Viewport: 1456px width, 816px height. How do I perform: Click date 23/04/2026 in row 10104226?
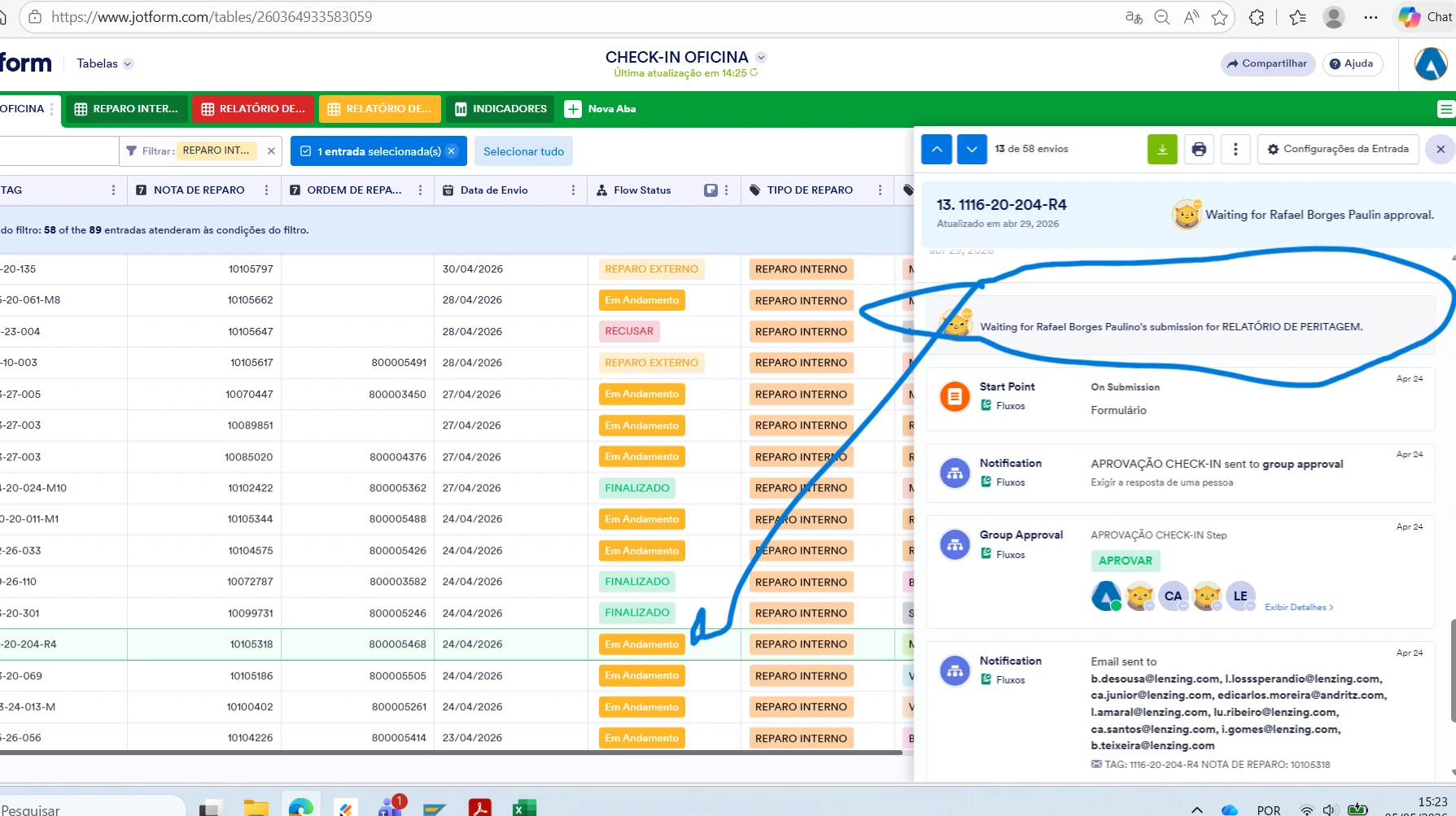pyautogui.click(x=472, y=738)
